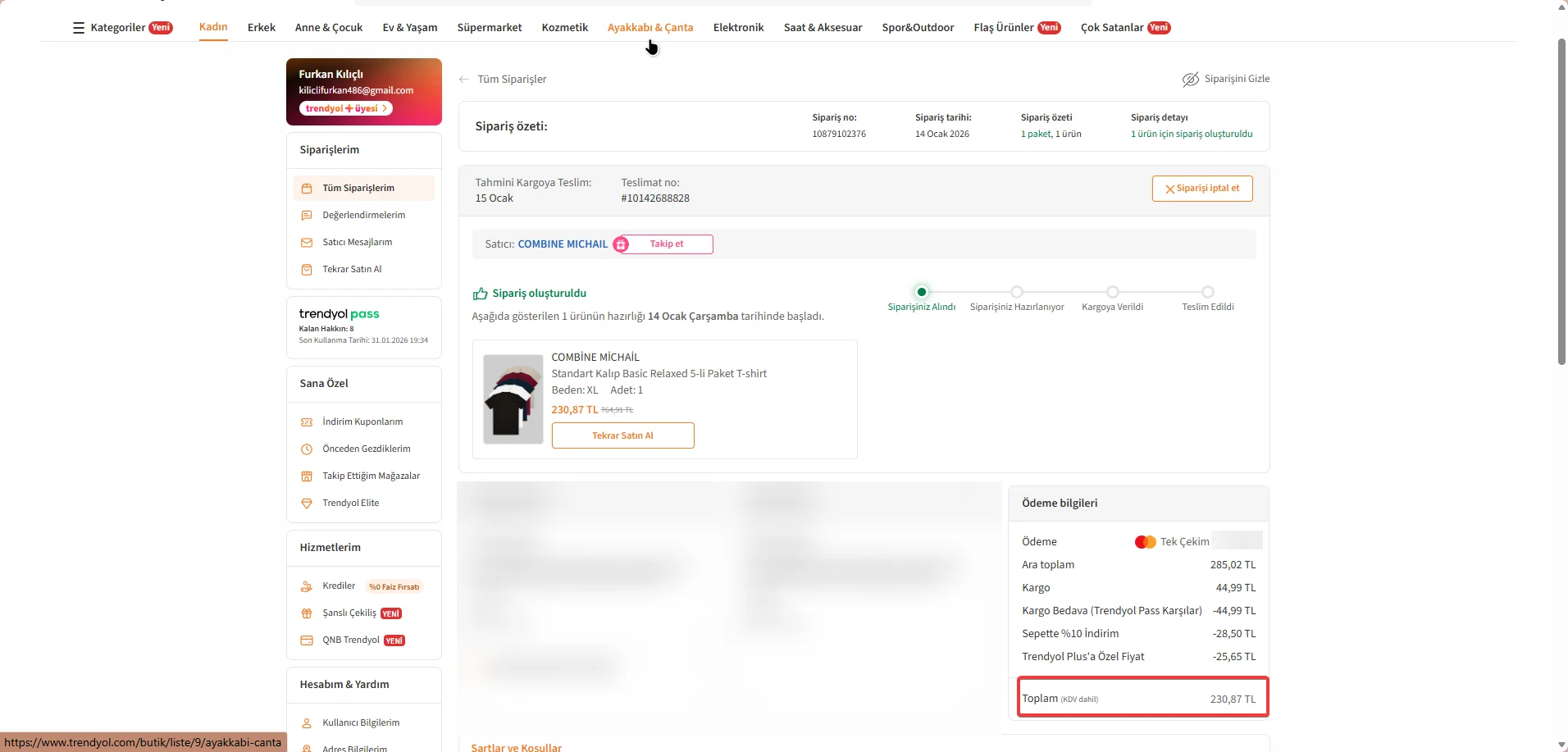Screen dimensions: 1568x752
Task: Open Satıcı Mesajlarım in the sidebar
Action: click(x=358, y=243)
